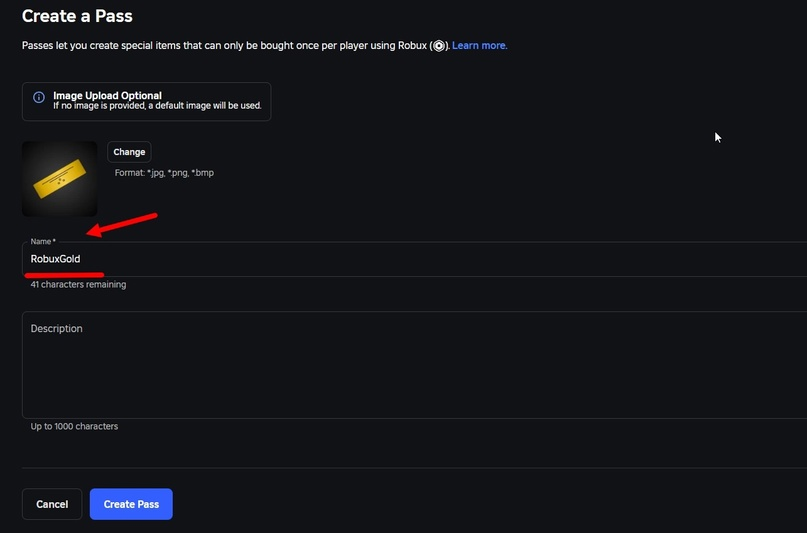Select the gold pass thumbnail image
The width and height of the screenshot is (807, 533).
pos(60,179)
